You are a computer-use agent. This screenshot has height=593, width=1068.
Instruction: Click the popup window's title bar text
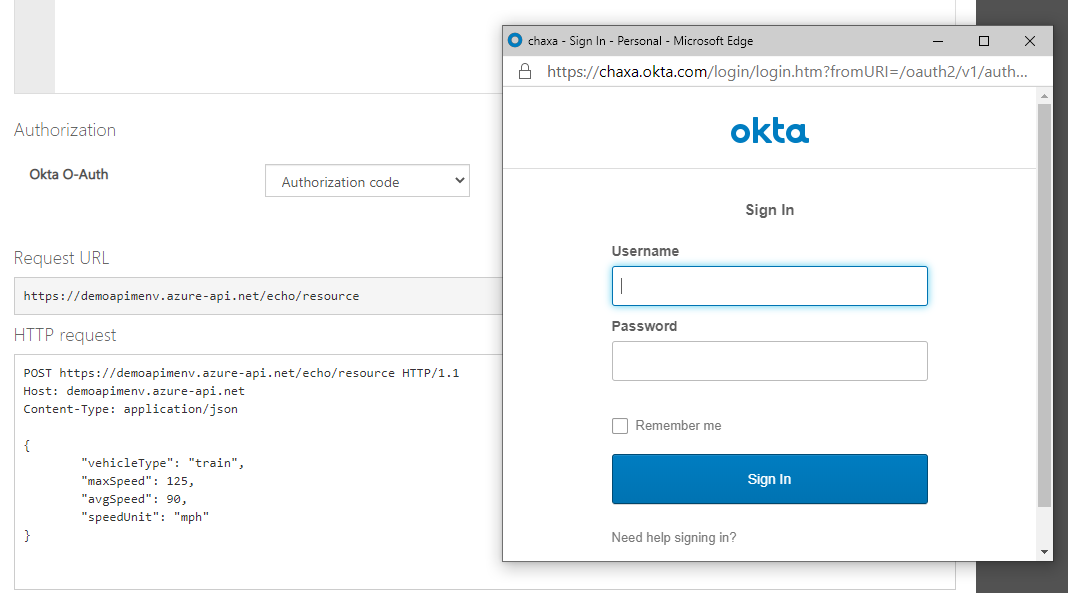pyautogui.click(x=640, y=41)
